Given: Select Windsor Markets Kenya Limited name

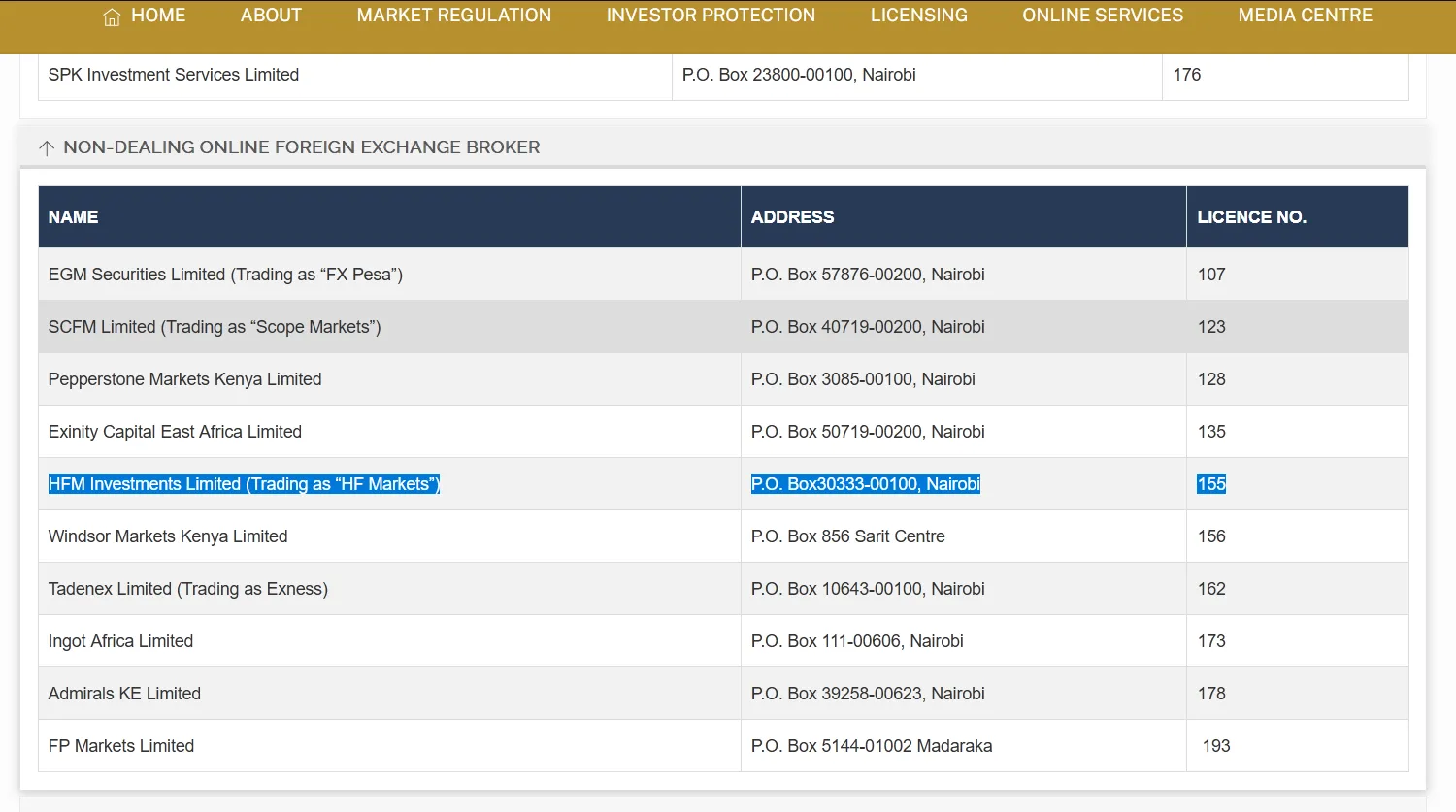Looking at the screenshot, I should pos(168,536).
